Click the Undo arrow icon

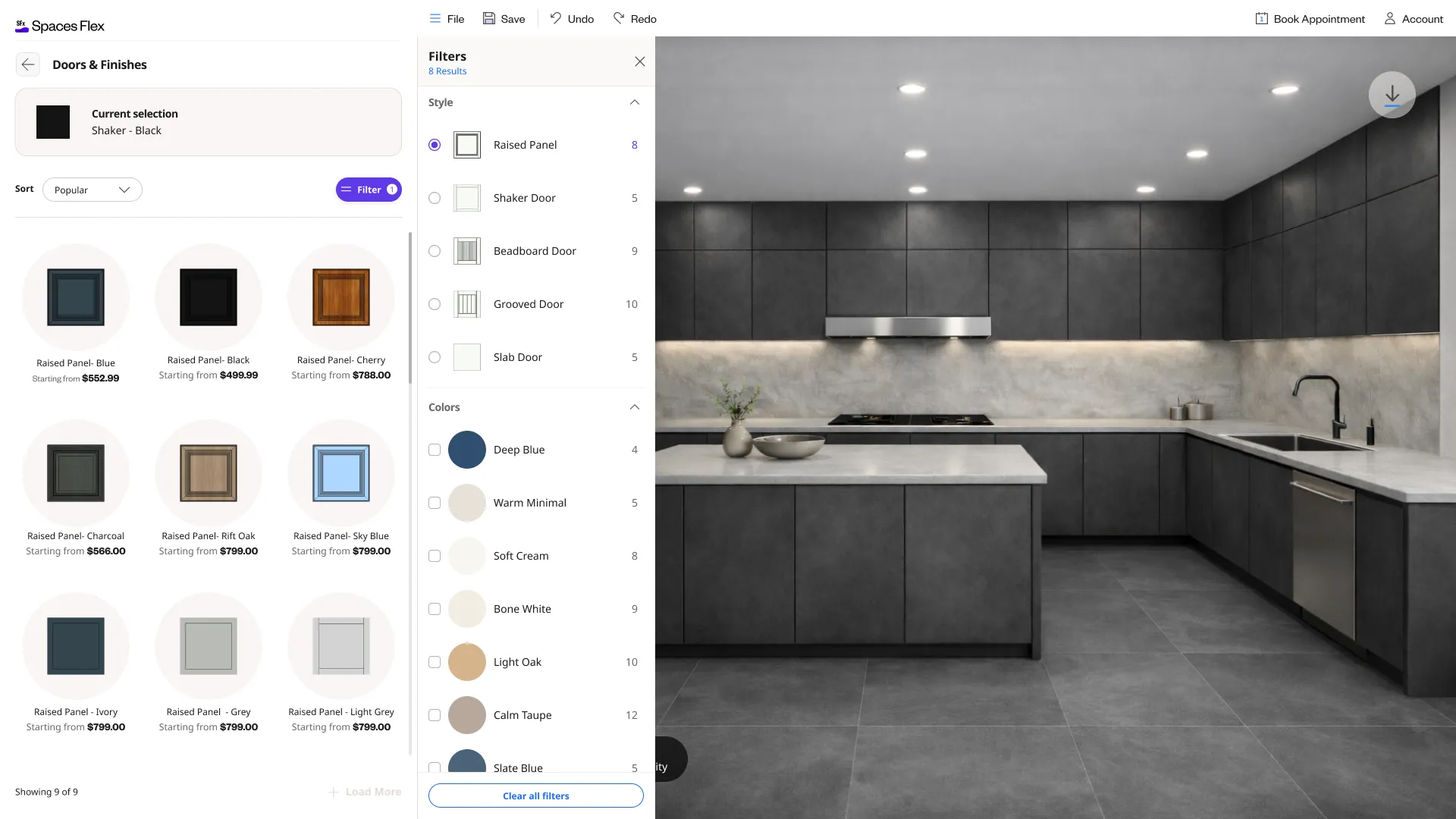tap(556, 18)
